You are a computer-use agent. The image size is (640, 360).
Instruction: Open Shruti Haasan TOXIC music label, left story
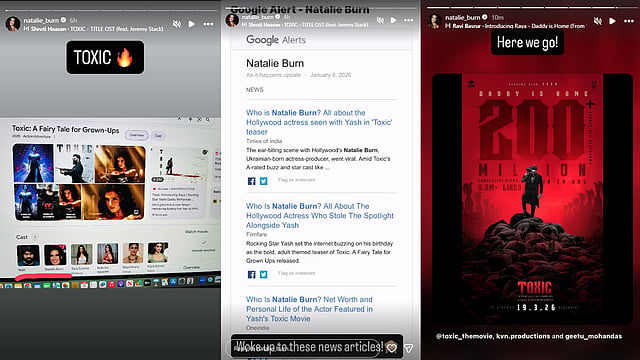point(94,29)
